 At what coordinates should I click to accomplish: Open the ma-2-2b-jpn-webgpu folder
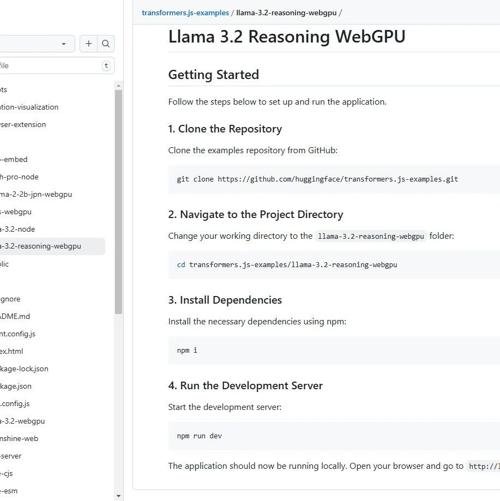(36, 194)
